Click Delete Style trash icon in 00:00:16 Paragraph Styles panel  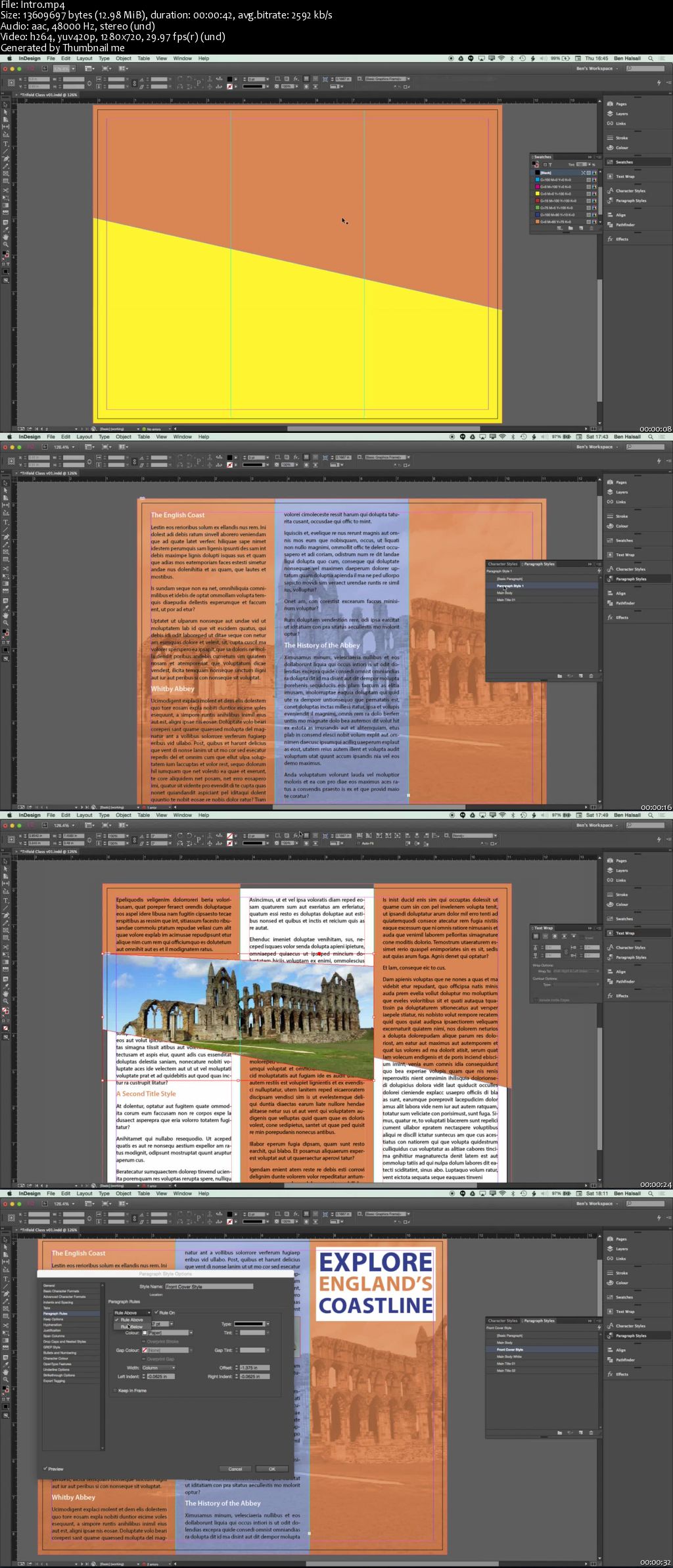coord(591,675)
